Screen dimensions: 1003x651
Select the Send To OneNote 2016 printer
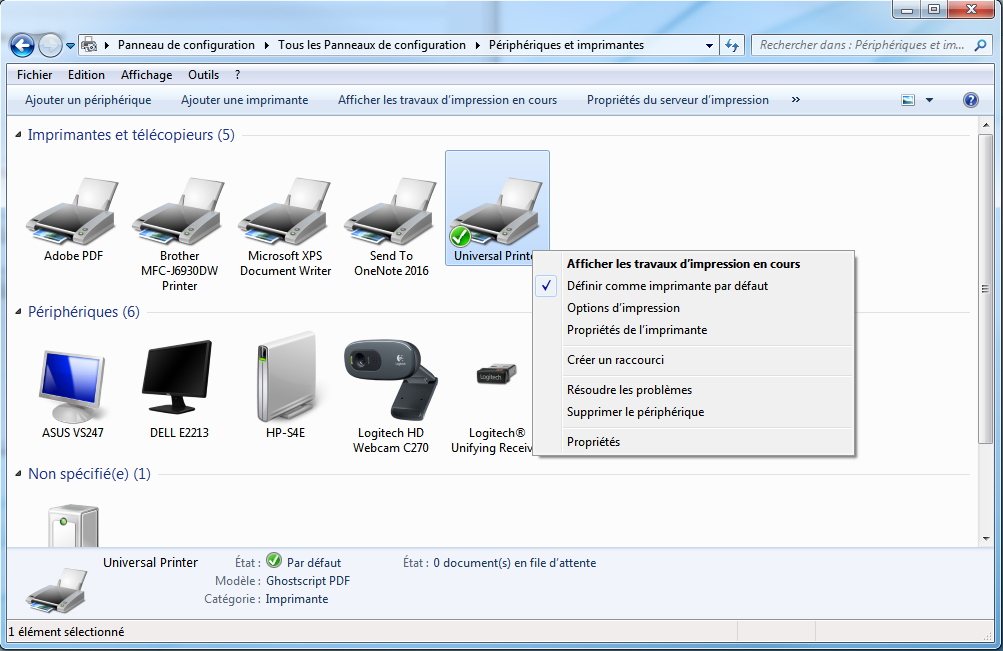pos(391,212)
